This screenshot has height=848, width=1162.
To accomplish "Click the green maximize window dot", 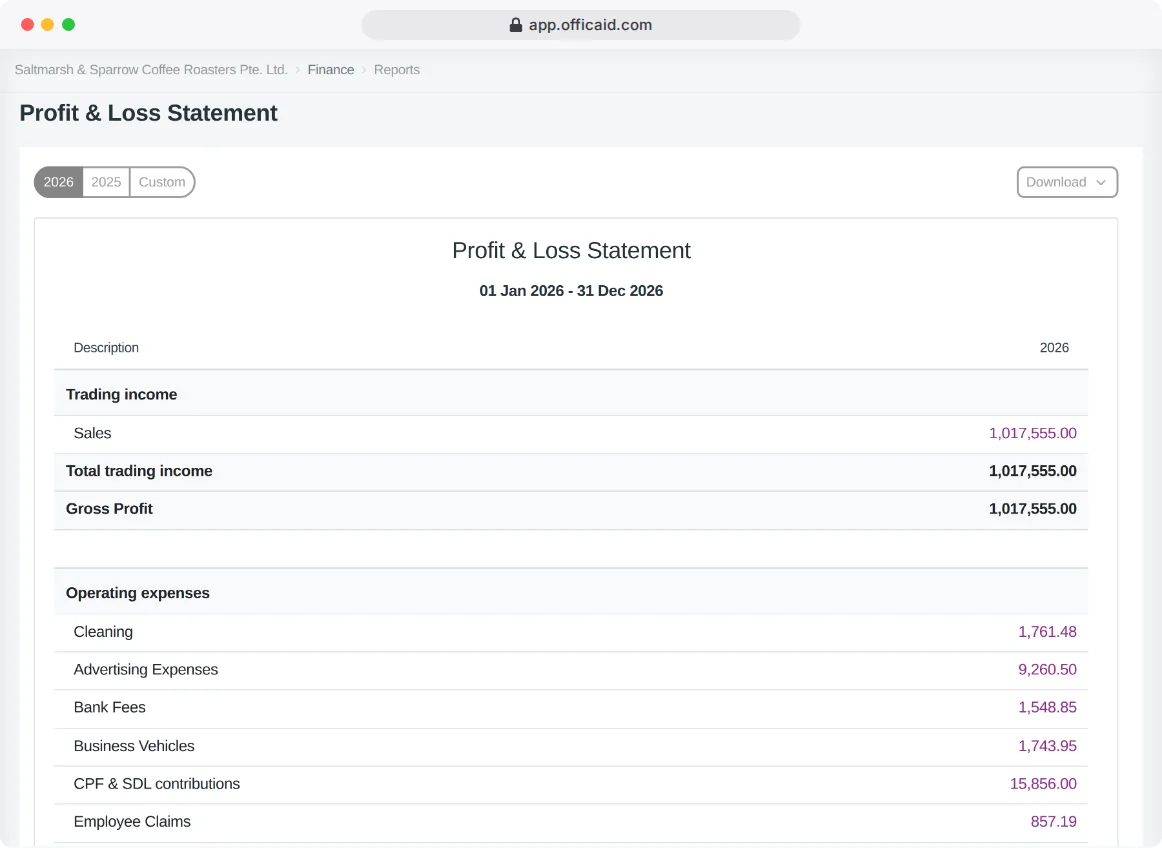I will tap(68, 24).
